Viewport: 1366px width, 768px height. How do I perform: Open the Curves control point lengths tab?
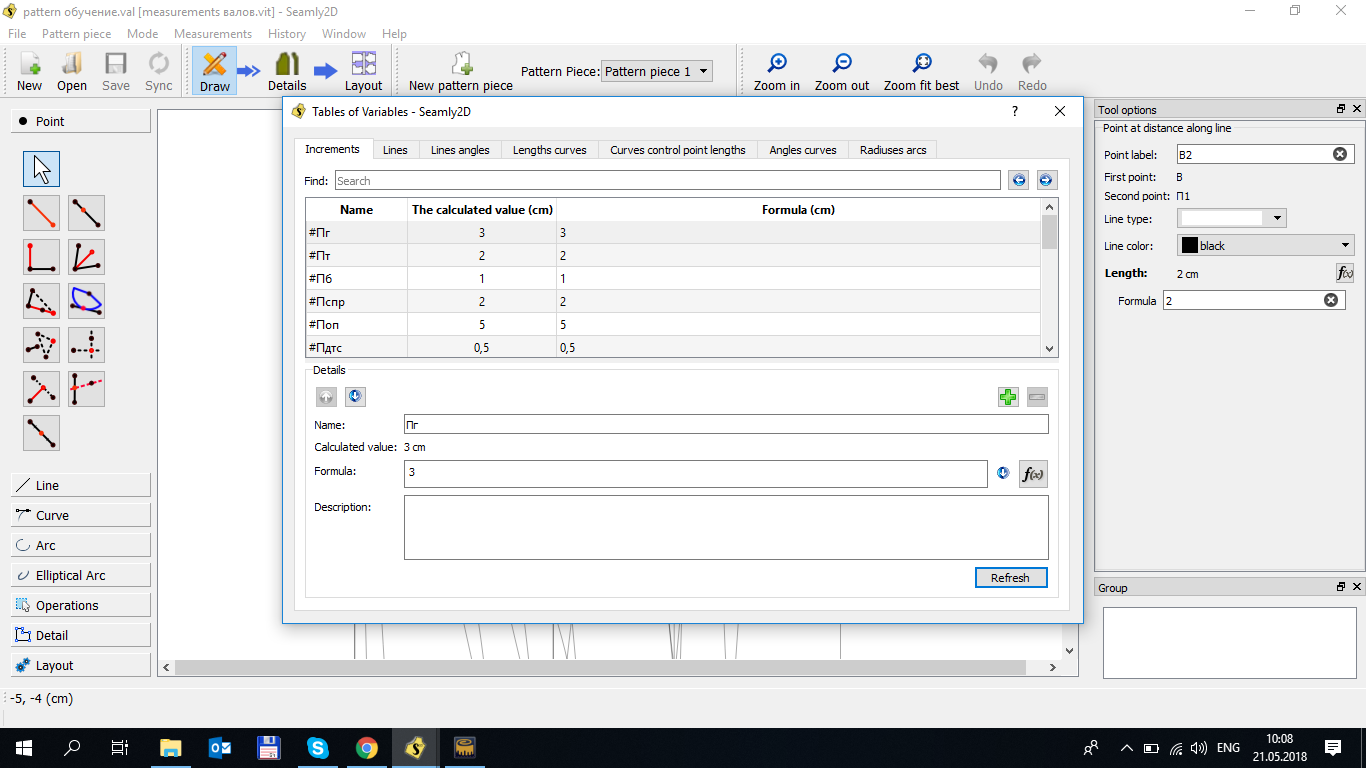pos(678,150)
